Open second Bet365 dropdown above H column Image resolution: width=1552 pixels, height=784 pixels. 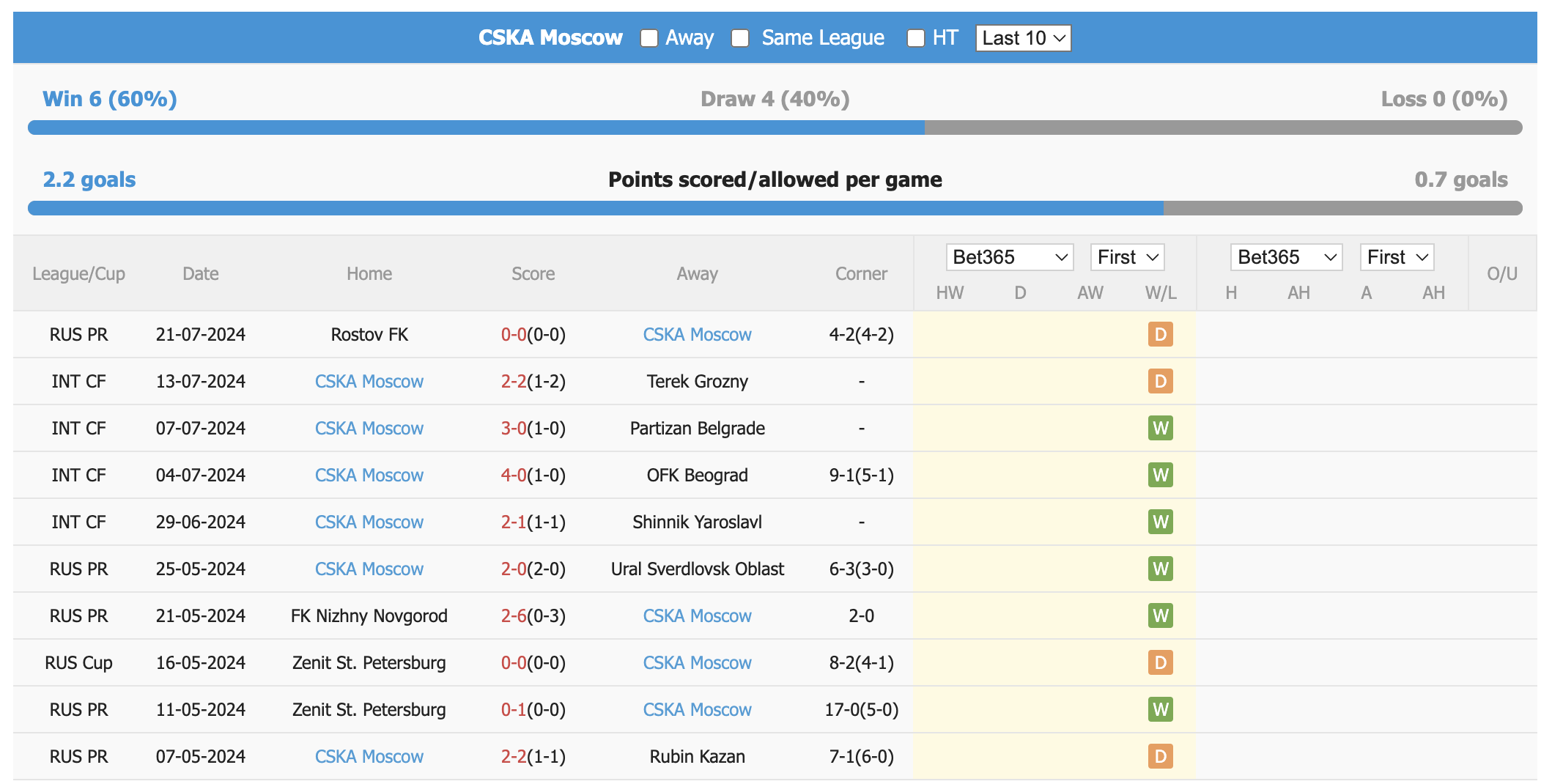(x=1286, y=257)
